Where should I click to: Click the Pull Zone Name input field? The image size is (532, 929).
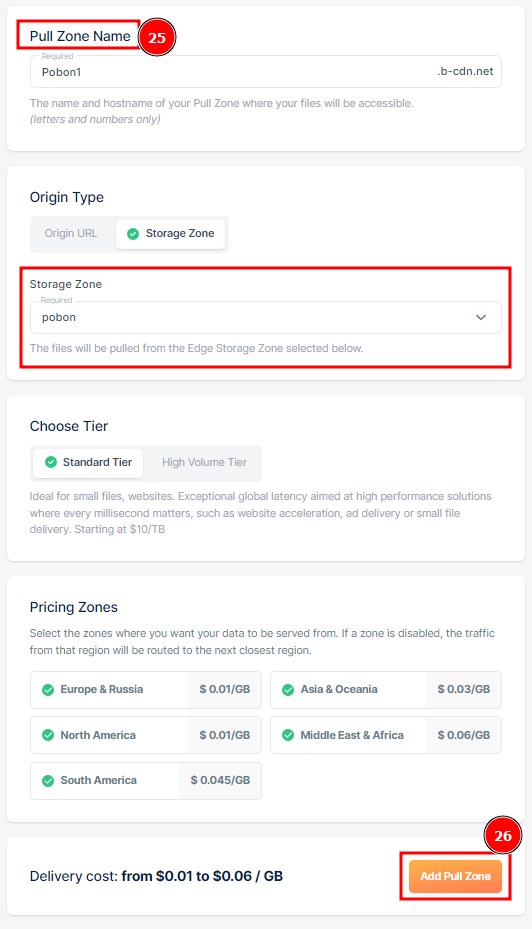(265, 72)
